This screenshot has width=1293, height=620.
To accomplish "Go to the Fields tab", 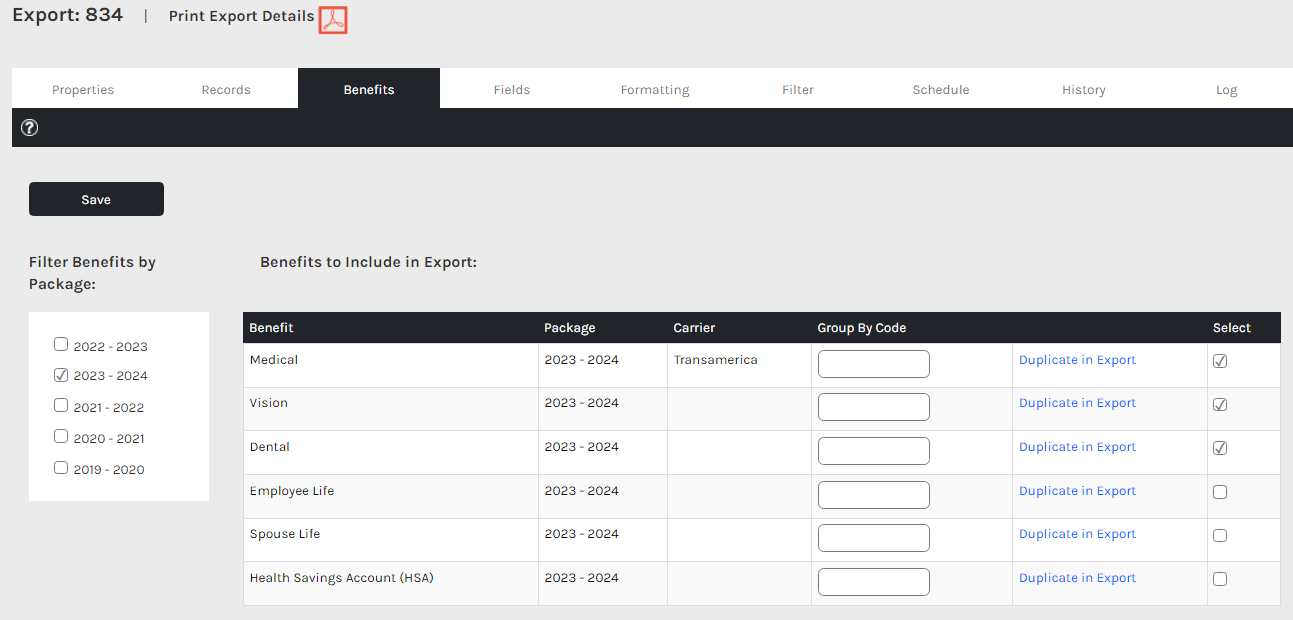I will click(512, 89).
